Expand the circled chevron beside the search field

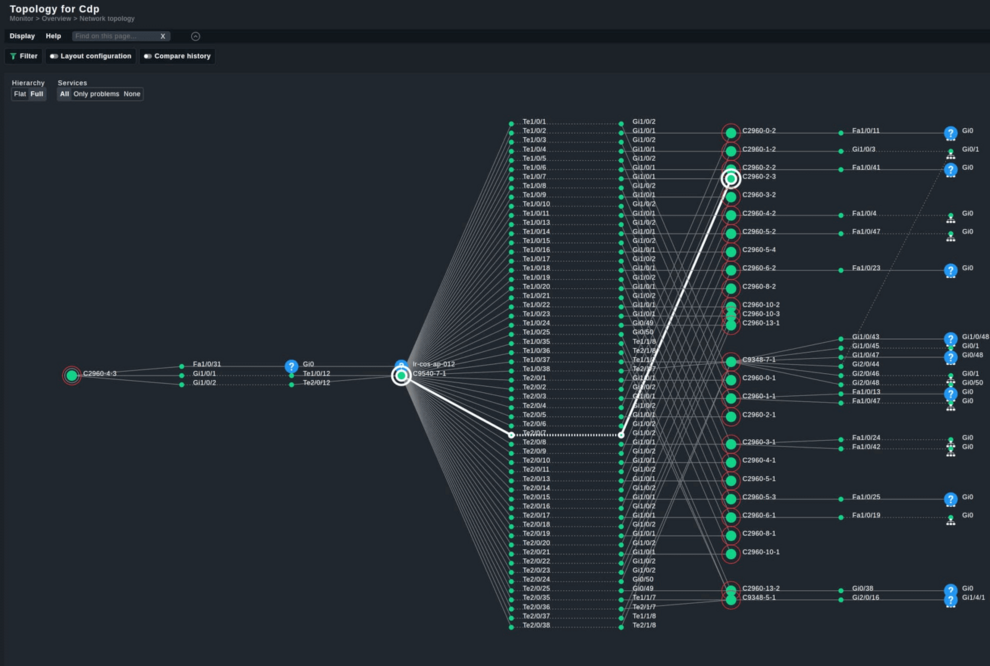click(195, 36)
